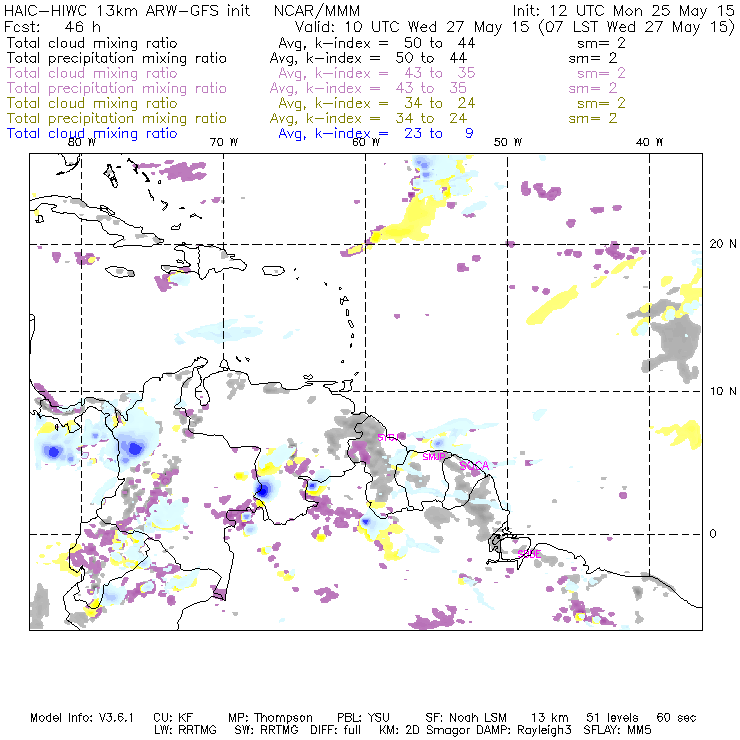Click the olive "Total cloud mixing ratio" legend line
Screen dimensions: 740x740
(92, 103)
